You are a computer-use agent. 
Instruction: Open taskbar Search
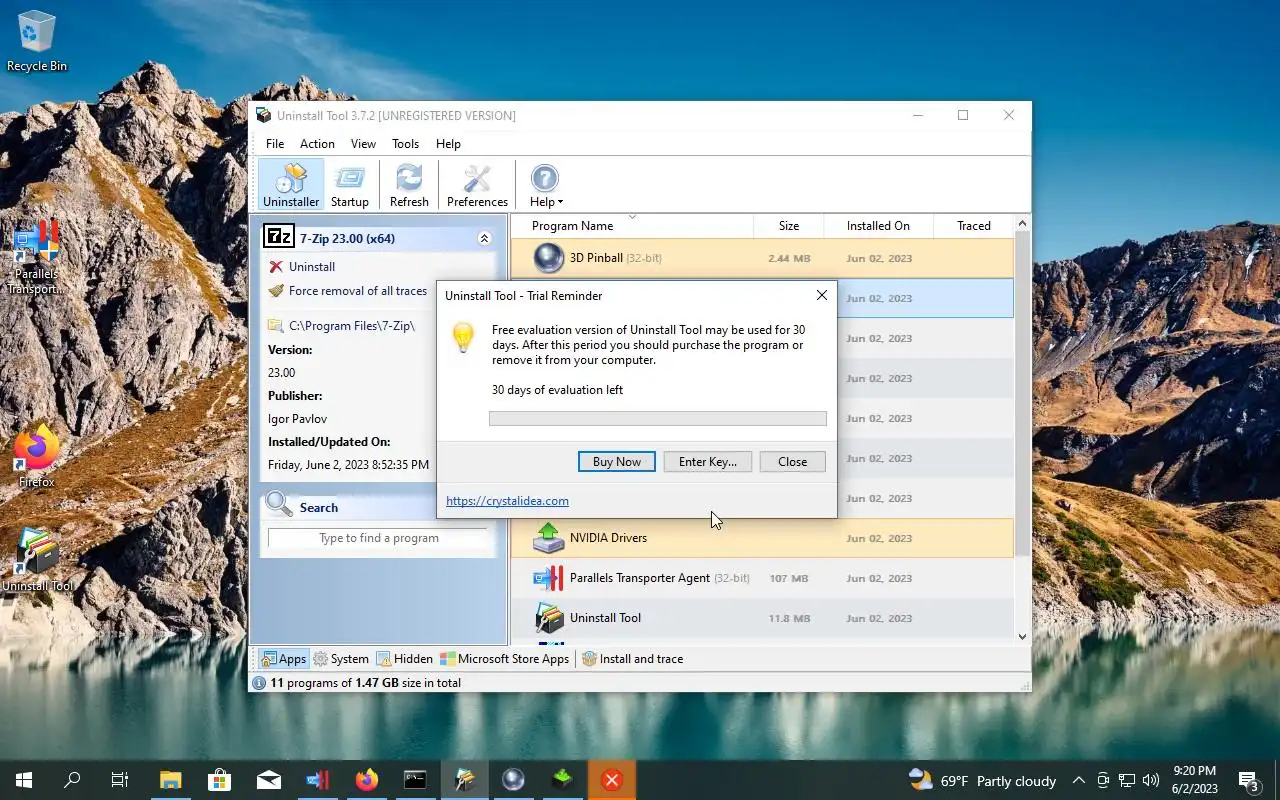(x=72, y=780)
